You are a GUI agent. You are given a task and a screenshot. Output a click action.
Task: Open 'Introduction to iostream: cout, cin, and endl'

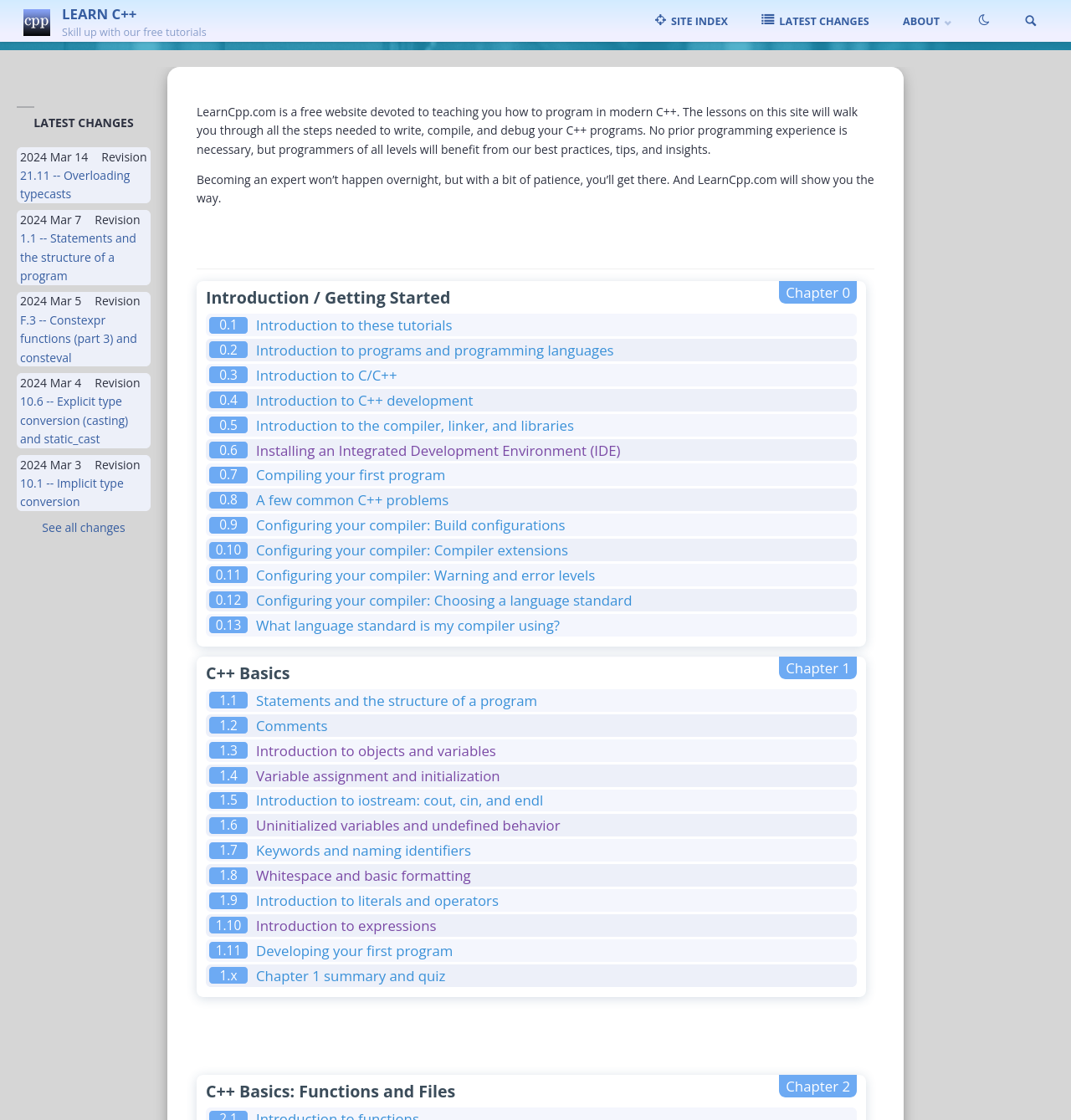399,800
